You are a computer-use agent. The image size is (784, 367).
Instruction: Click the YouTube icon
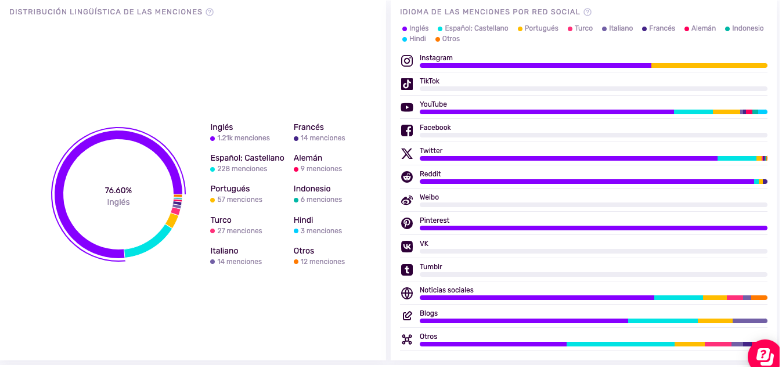pyautogui.click(x=407, y=108)
